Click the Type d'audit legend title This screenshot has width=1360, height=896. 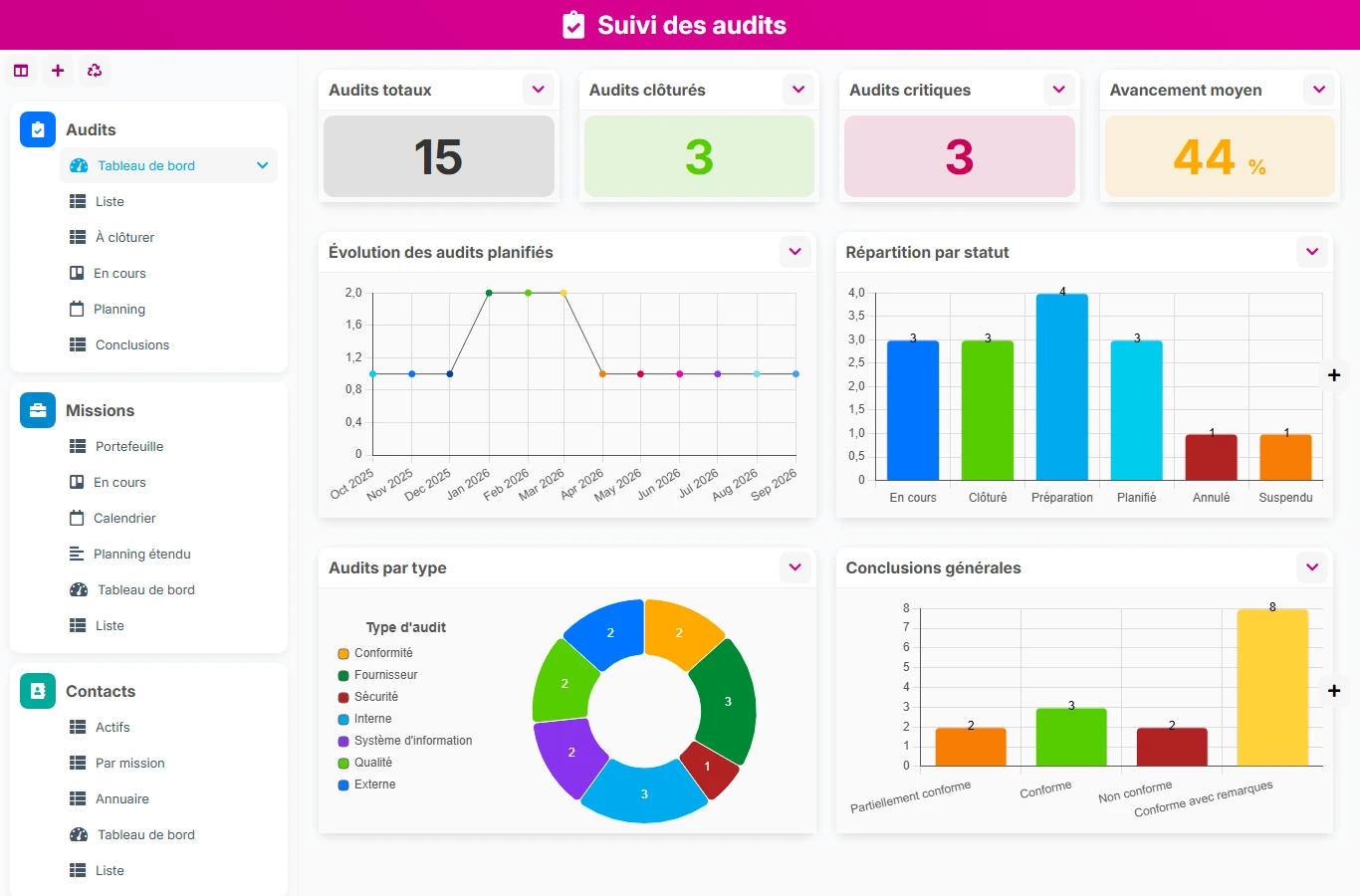coord(406,627)
